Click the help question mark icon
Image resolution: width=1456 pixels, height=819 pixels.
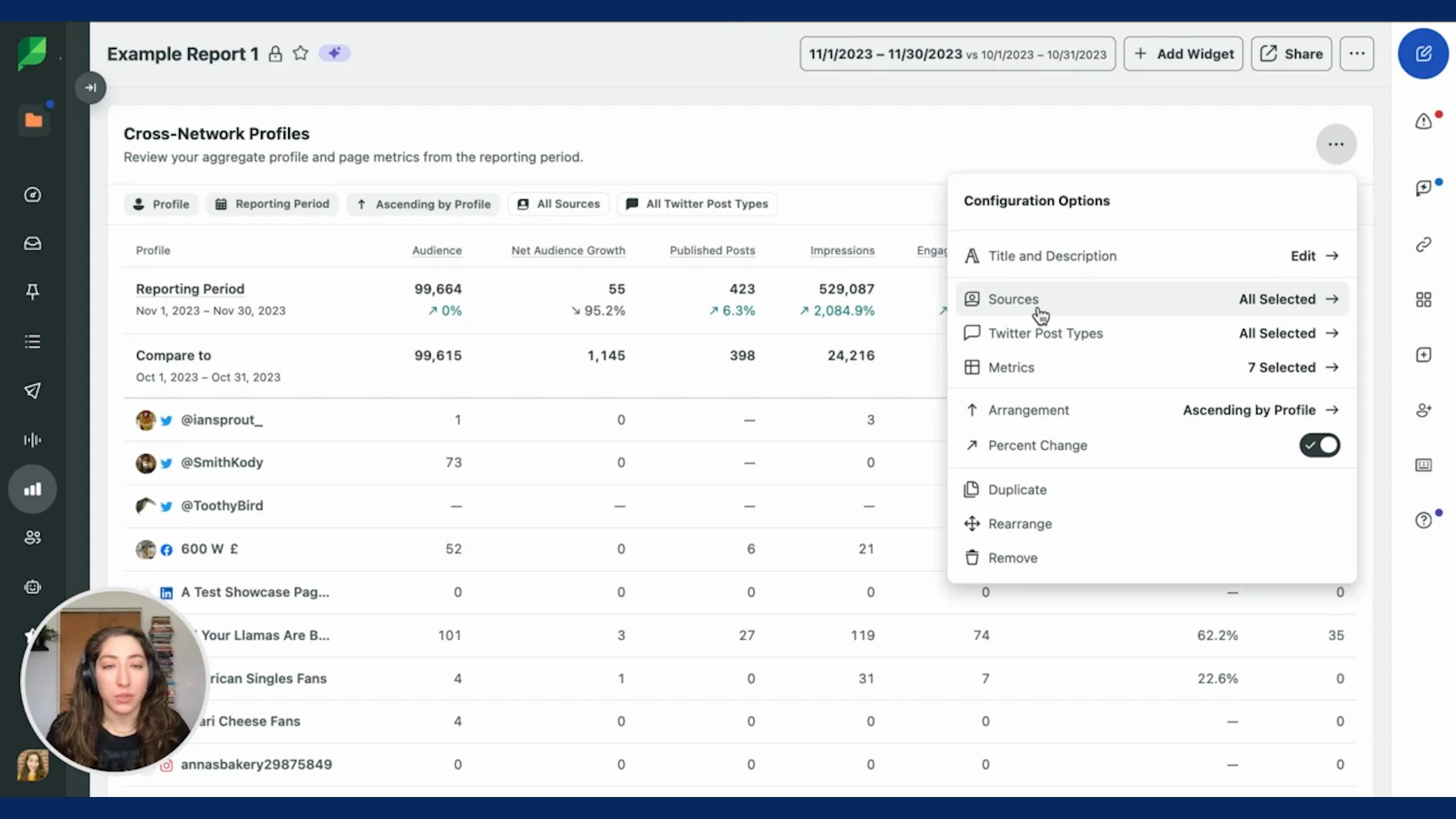1423,520
